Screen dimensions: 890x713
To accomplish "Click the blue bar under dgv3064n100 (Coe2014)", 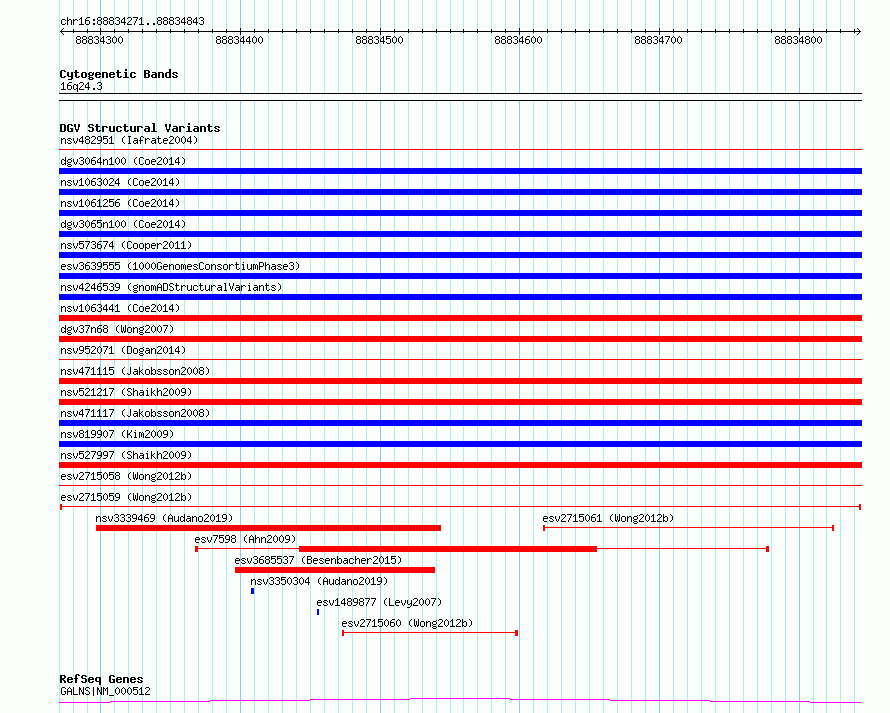I will pos(460,171).
